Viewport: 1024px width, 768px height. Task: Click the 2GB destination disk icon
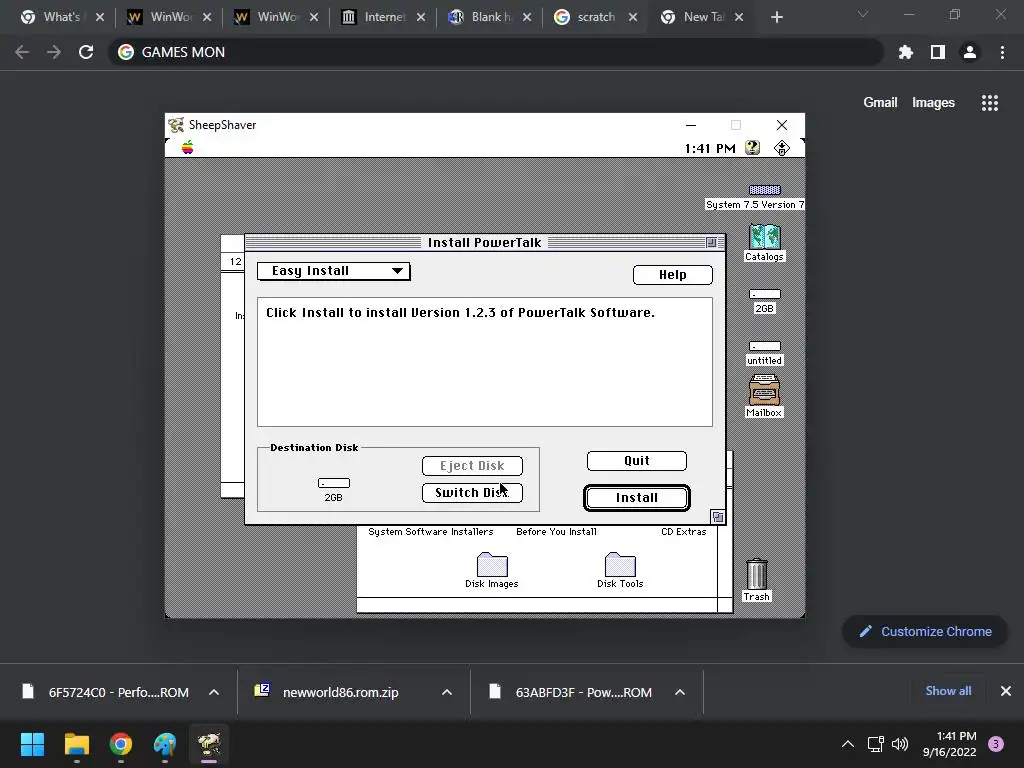pyautogui.click(x=333, y=483)
